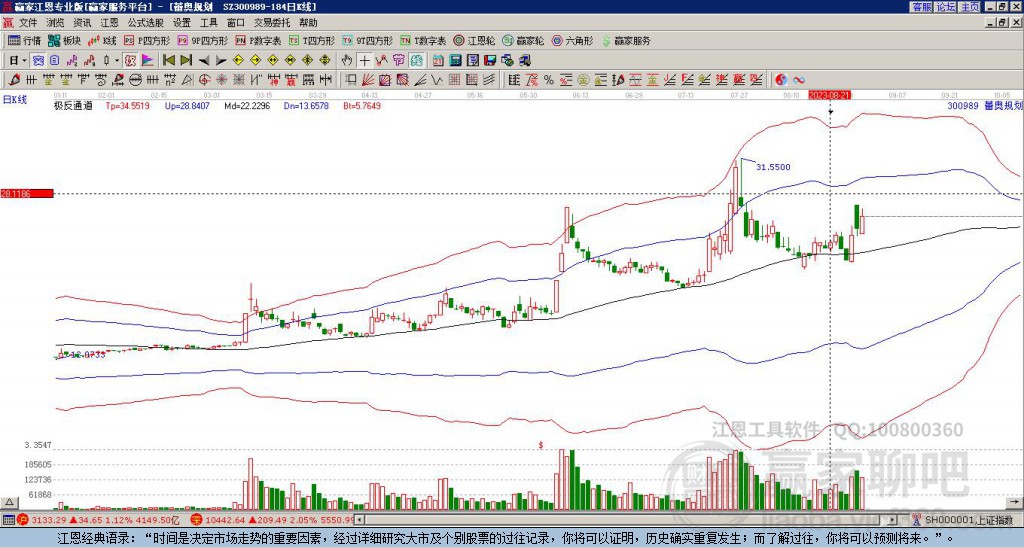Open the P四方形 square tool
The height and width of the screenshot is (548, 1024).
tap(147, 40)
